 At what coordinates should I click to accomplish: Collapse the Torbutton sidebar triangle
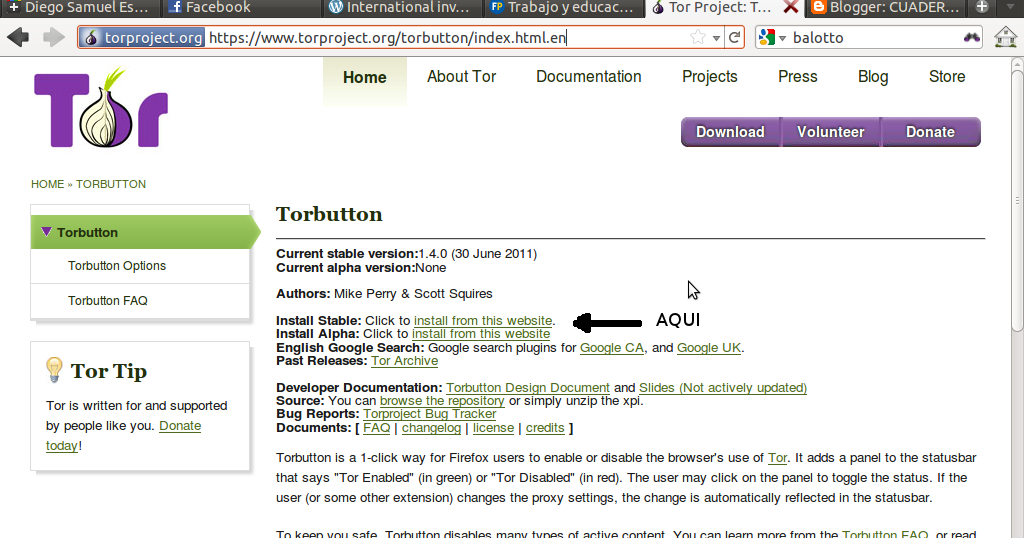click(x=46, y=232)
